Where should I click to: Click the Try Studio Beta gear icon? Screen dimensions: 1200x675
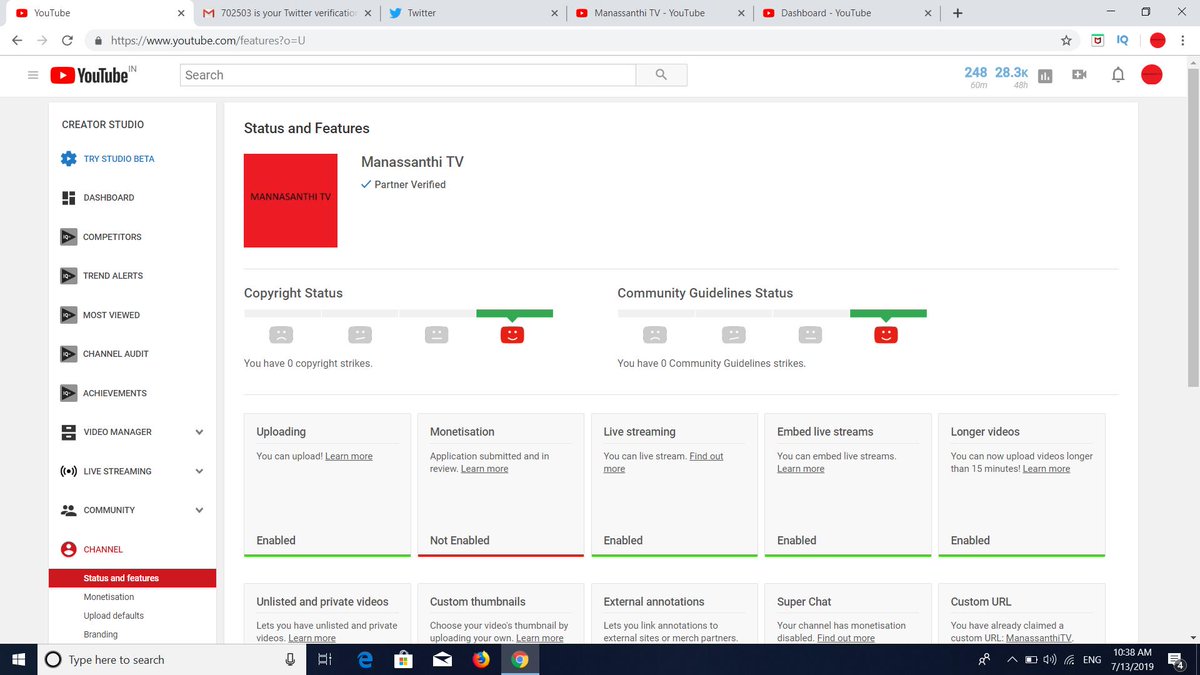[x=68, y=159]
